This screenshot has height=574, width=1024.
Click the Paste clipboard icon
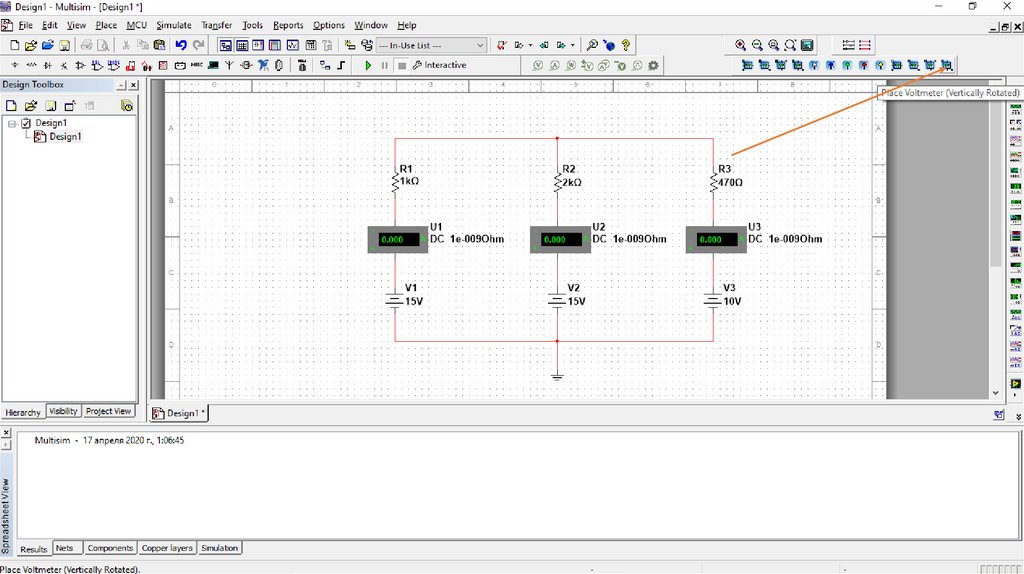pos(159,45)
